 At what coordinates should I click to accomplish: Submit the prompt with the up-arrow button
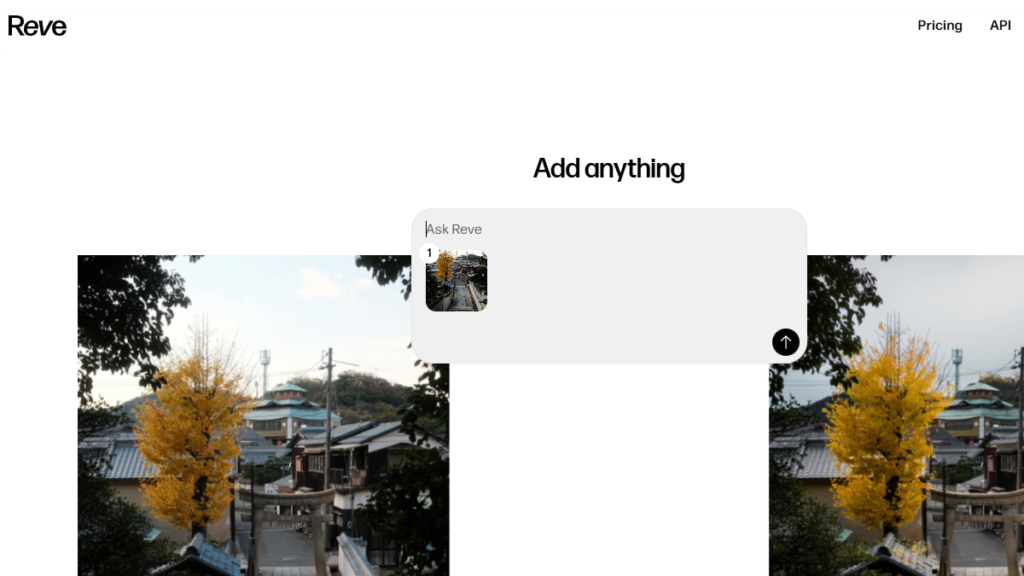(x=786, y=342)
